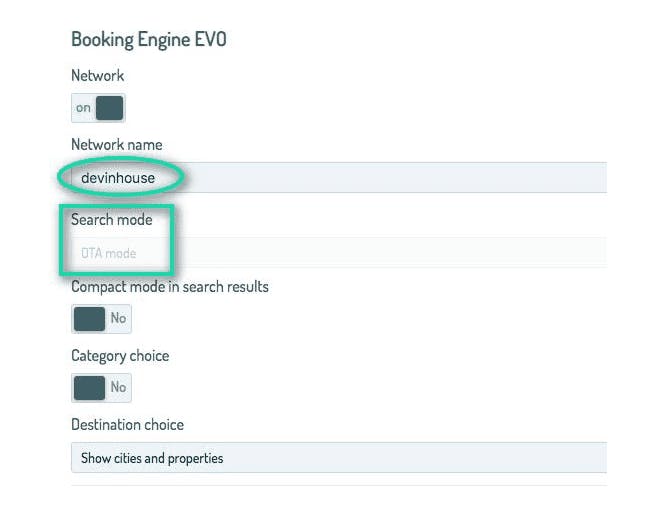Click the Network label

[98, 76]
